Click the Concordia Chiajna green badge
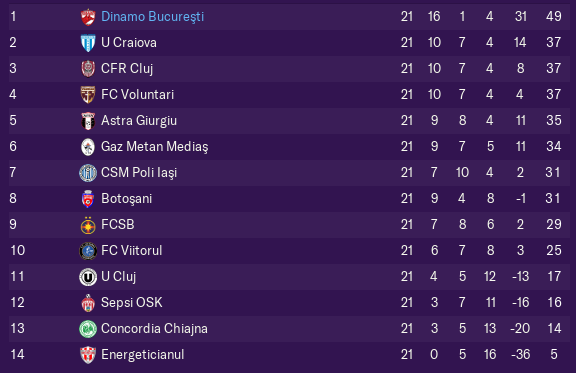This screenshot has height=373, width=576. (x=88, y=329)
